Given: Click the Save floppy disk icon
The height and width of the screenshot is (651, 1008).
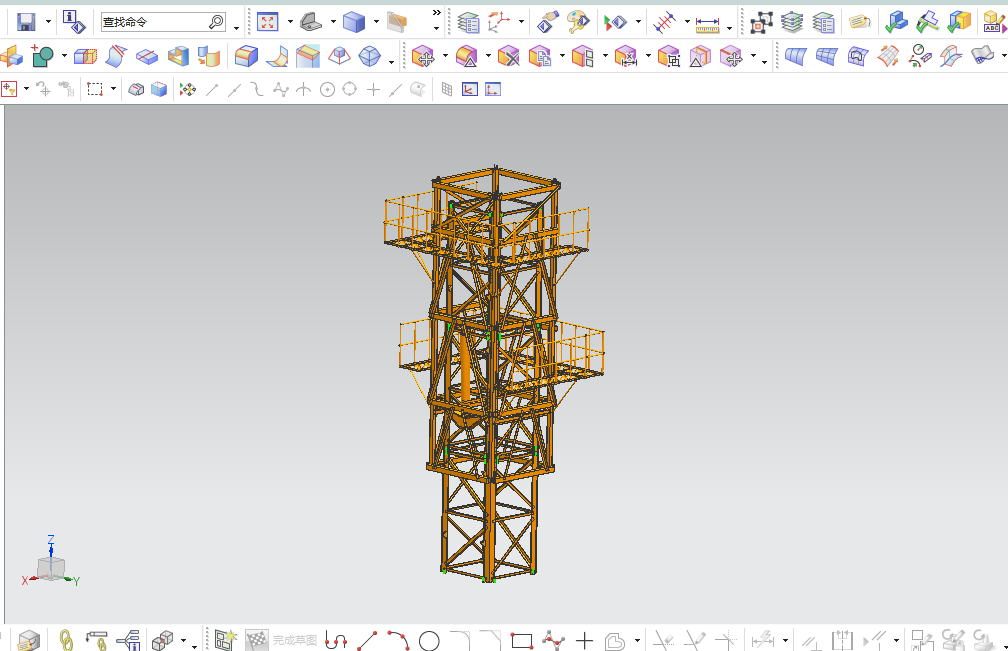Looking at the screenshot, I should coord(26,22).
